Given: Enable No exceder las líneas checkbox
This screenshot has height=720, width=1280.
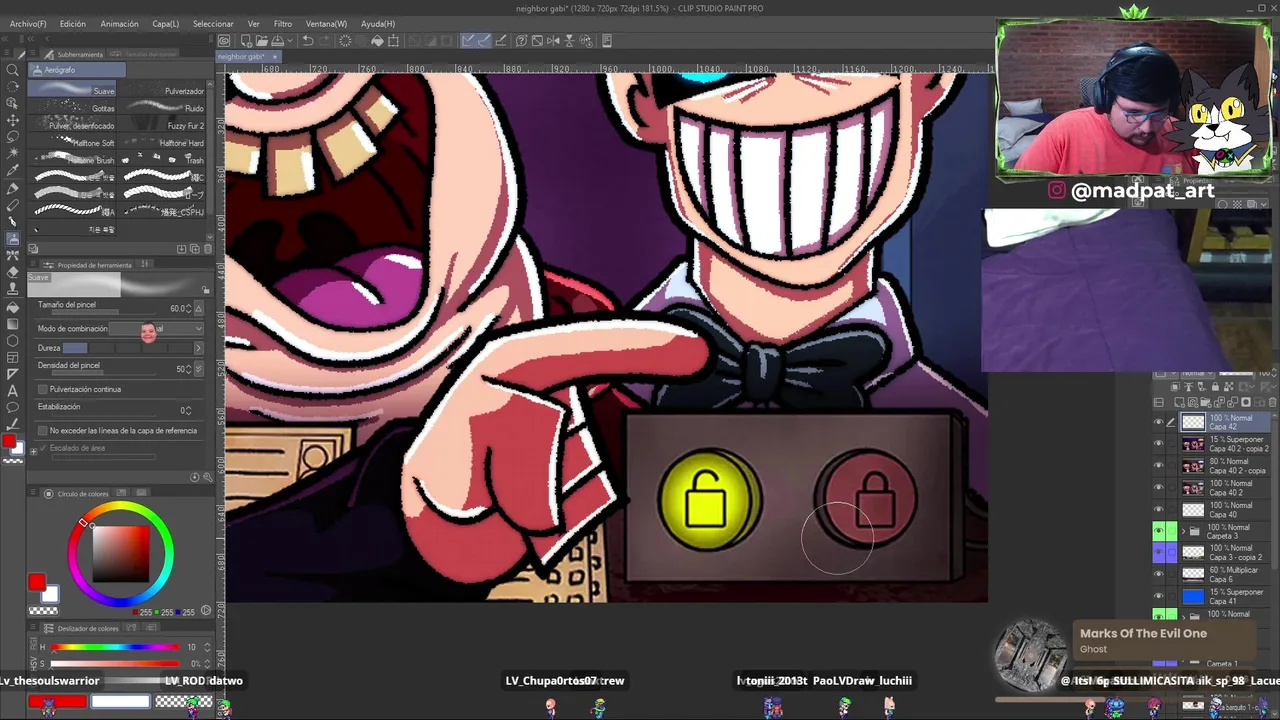Looking at the screenshot, I should (42, 431).
